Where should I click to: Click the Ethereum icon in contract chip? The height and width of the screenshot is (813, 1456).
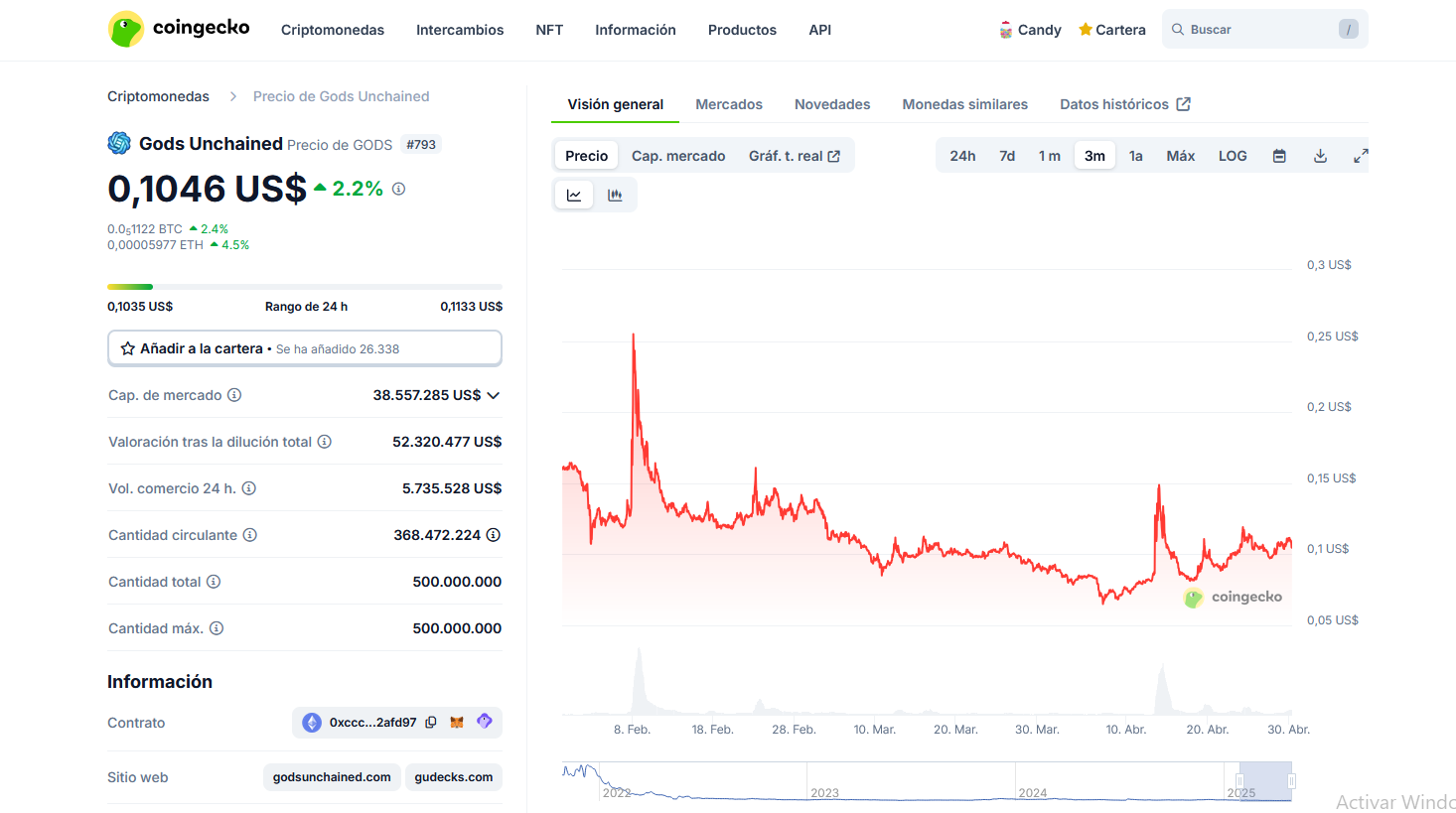click(312, 723)
